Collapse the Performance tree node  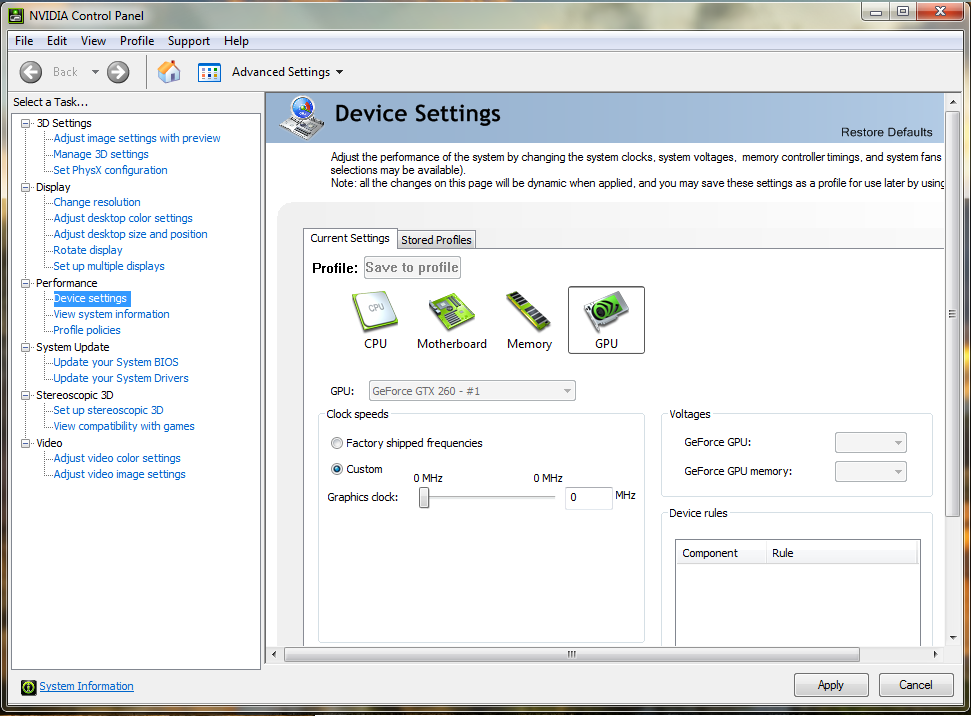[25, 283]
